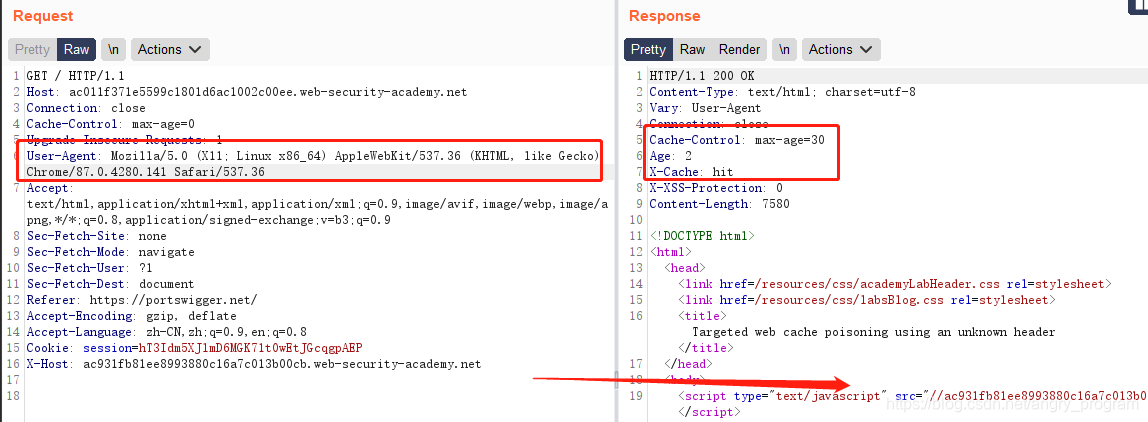Click the script type="text/javascript" line
The height and width of the screenshot is (422, 1148).
(x=912, y=396)
